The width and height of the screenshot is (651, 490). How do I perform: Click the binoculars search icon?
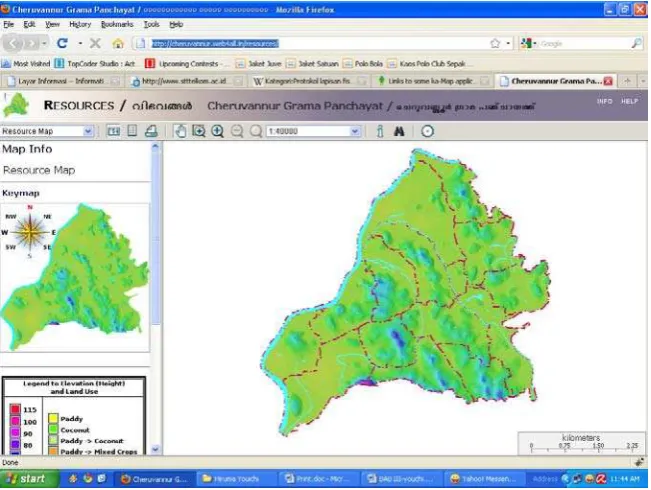(399, 132)
